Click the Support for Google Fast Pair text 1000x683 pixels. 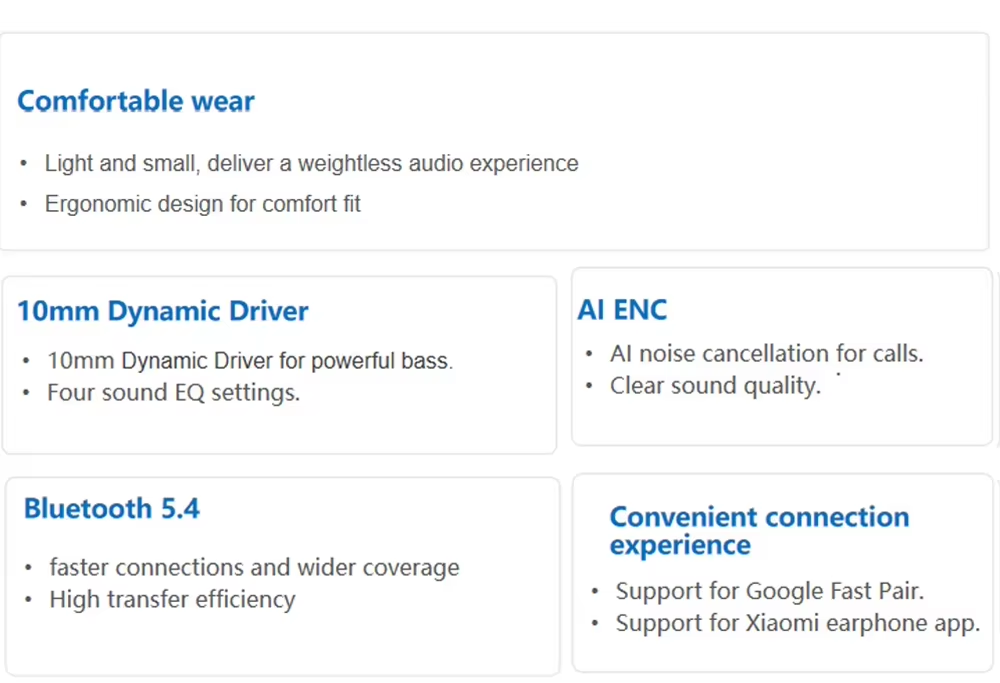click(x=769, y=591)
